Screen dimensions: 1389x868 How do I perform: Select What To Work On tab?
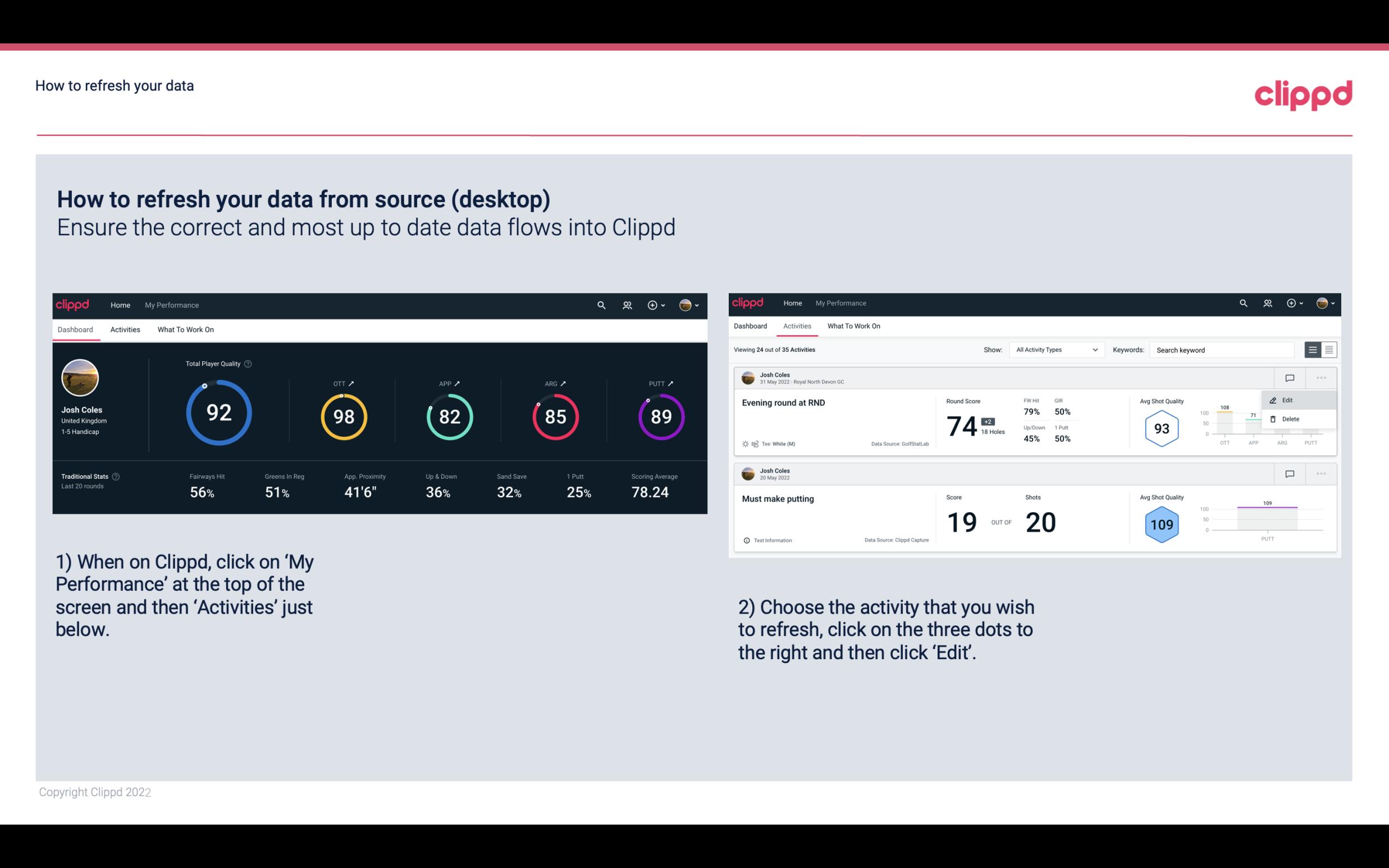[x=185, y=329]
